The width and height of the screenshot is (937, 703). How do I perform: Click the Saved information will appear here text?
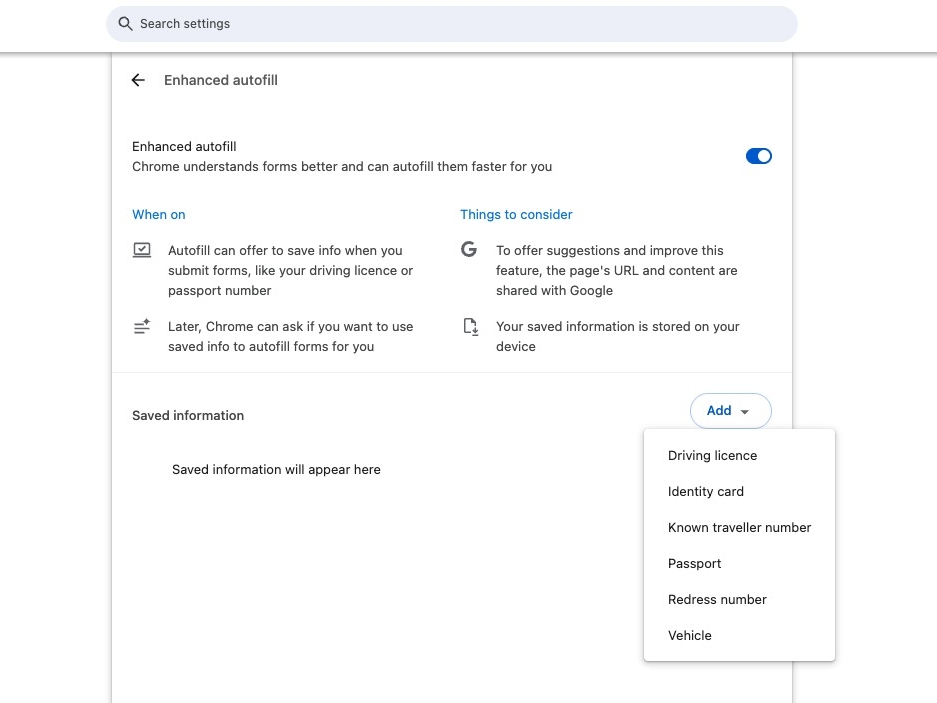(276, 470)
